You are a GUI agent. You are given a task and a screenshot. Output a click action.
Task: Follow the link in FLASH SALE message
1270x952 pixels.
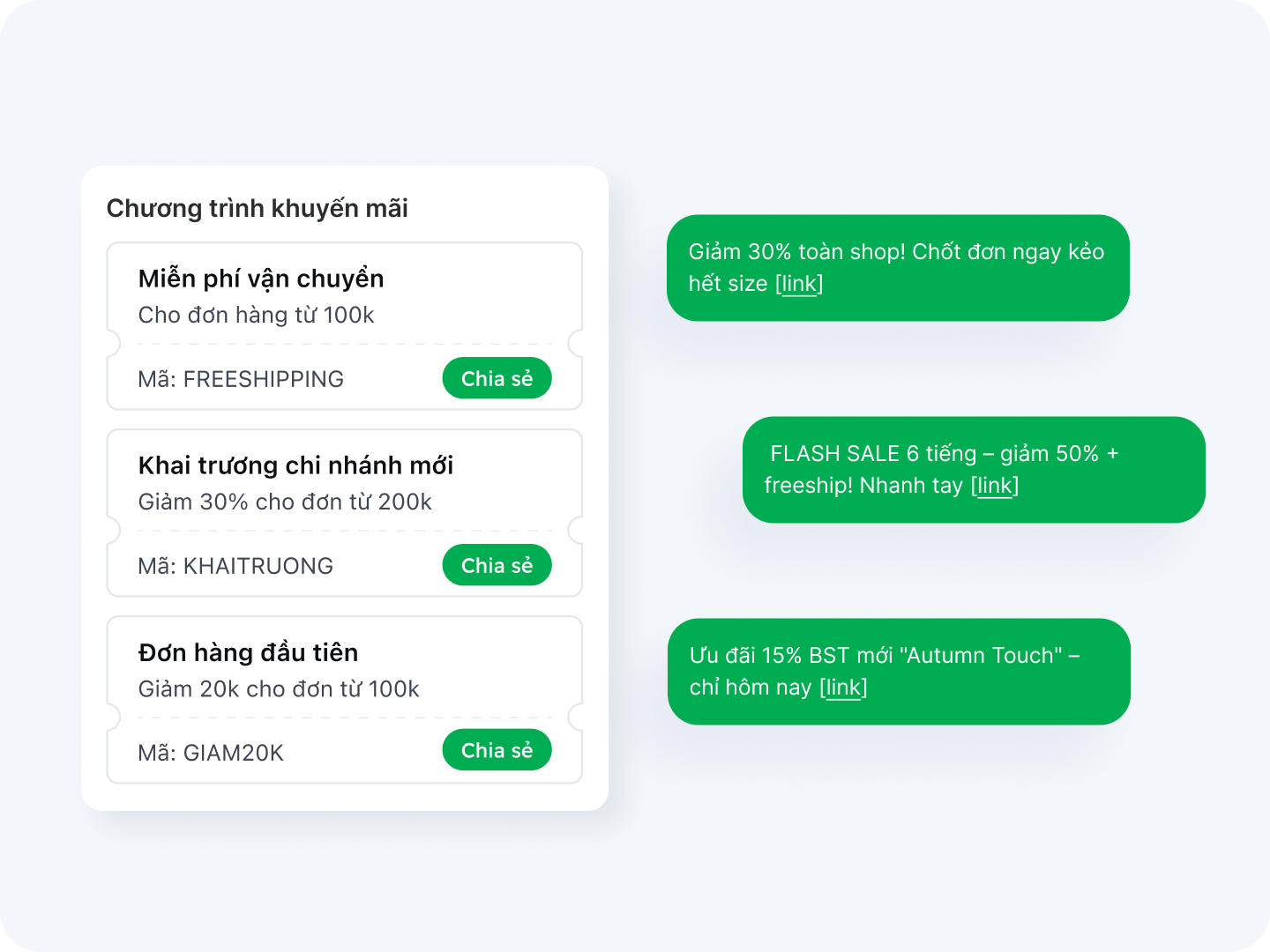tap(995, 486)
